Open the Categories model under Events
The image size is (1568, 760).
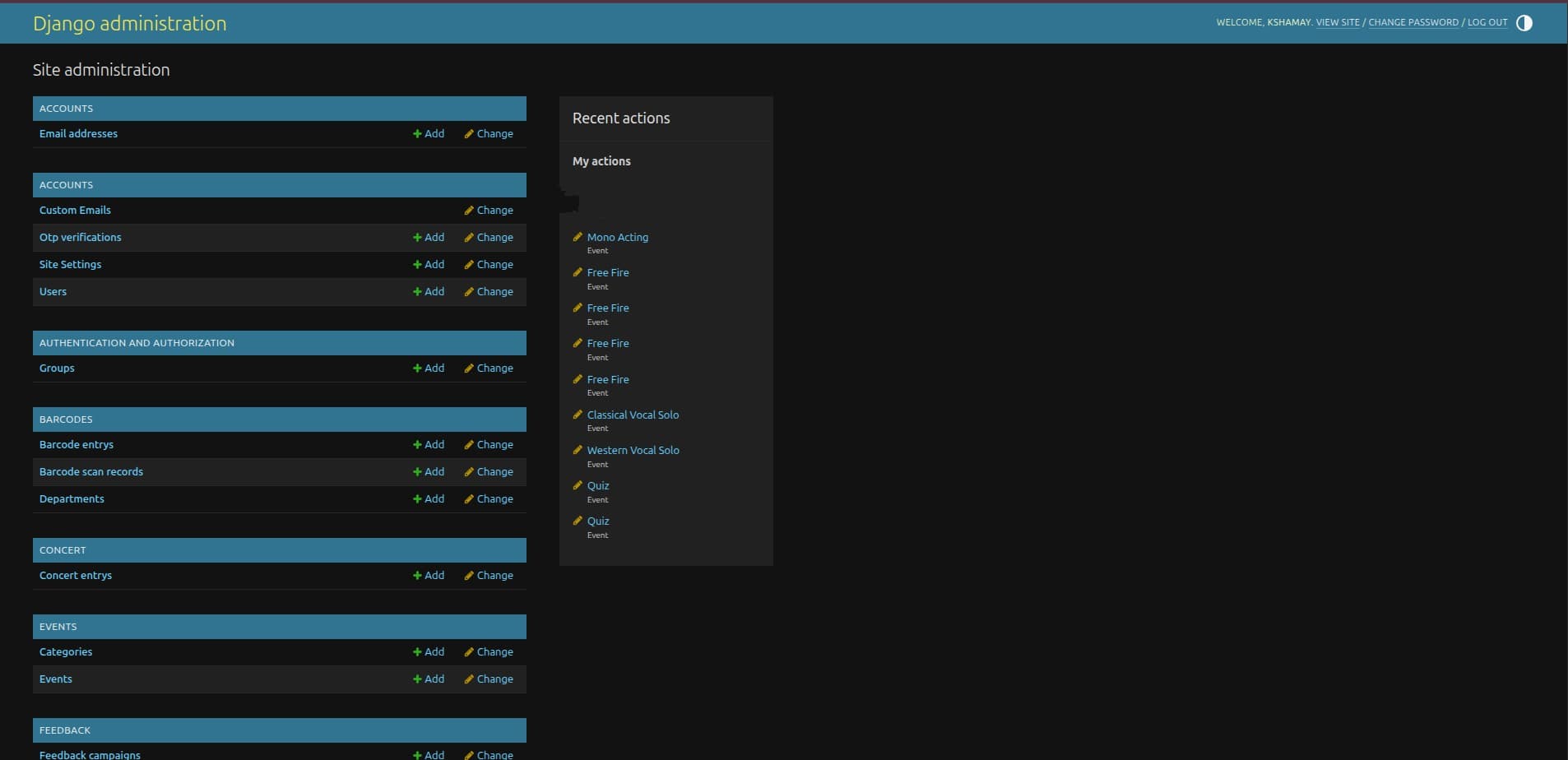(66, 652)
